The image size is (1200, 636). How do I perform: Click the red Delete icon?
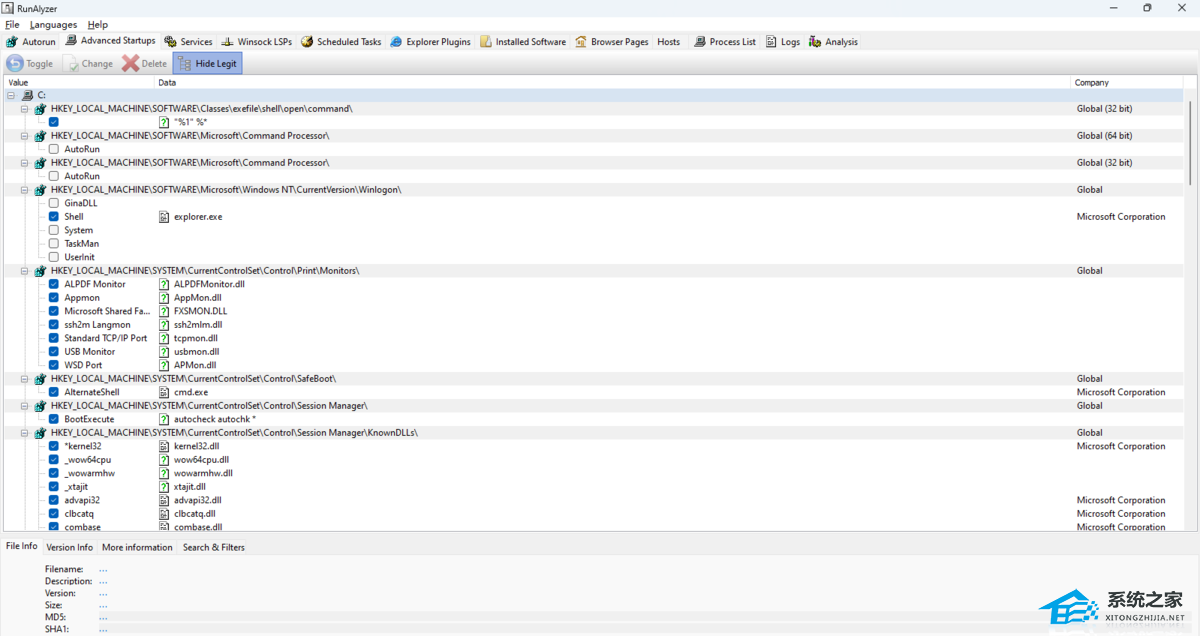(130, 63)
